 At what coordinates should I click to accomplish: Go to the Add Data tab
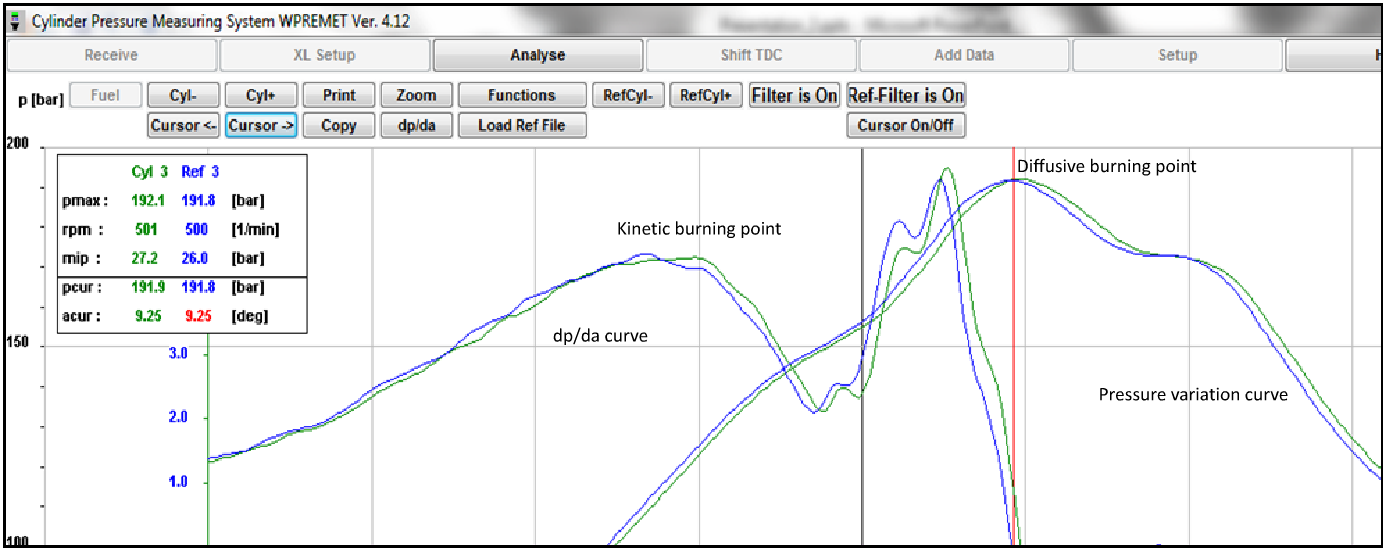click(964, 55)
